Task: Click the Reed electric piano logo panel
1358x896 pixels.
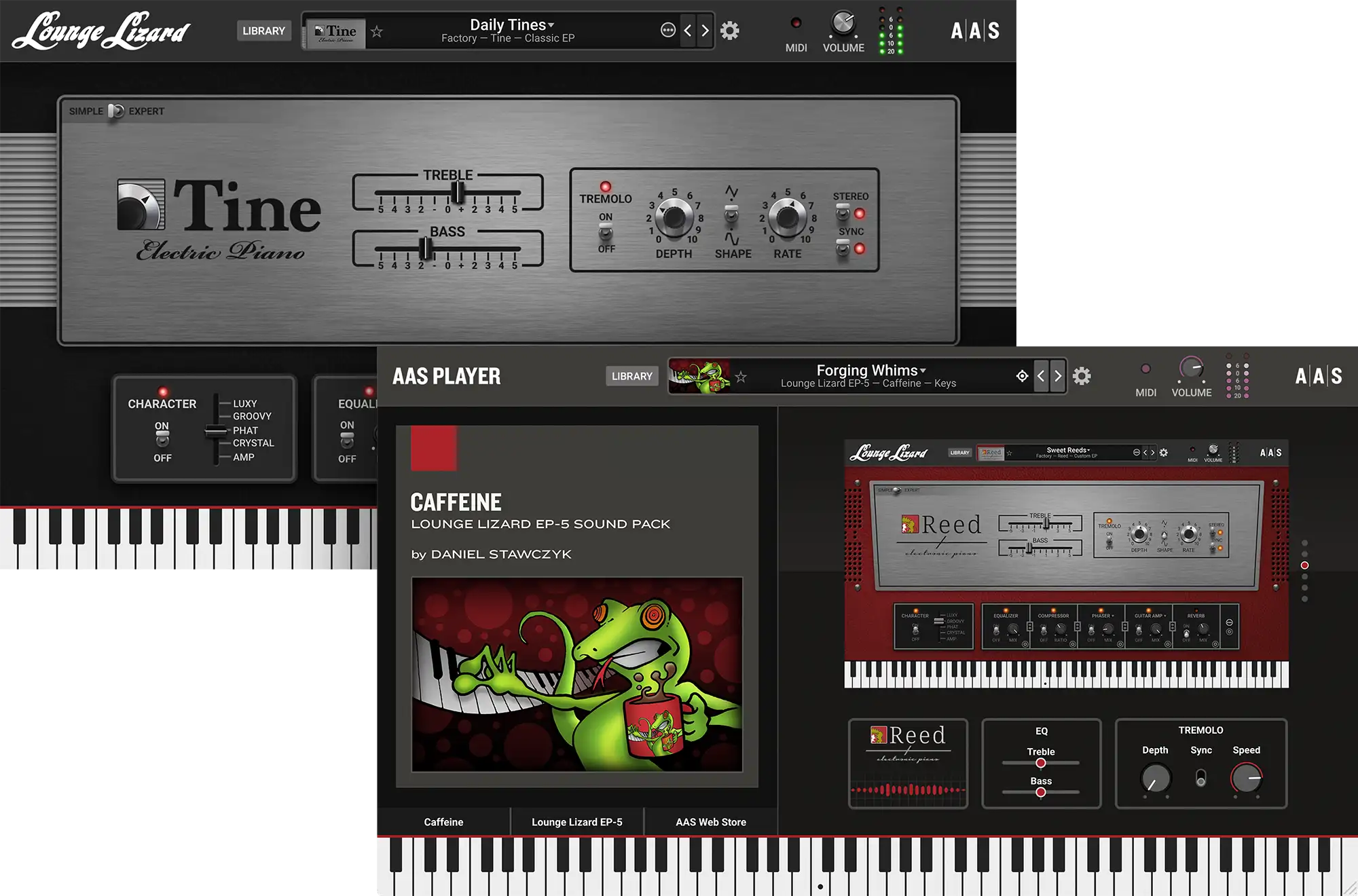Action: pos(908,764)
